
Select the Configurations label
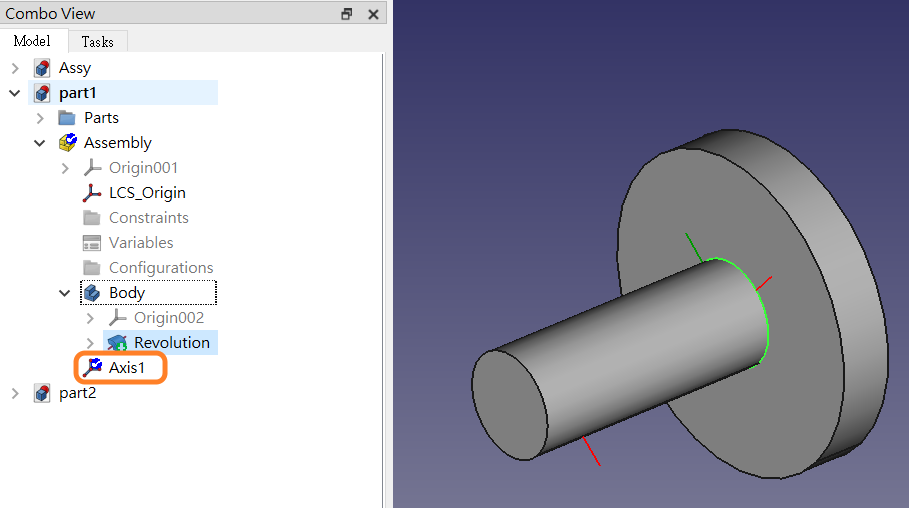[161, 267]
